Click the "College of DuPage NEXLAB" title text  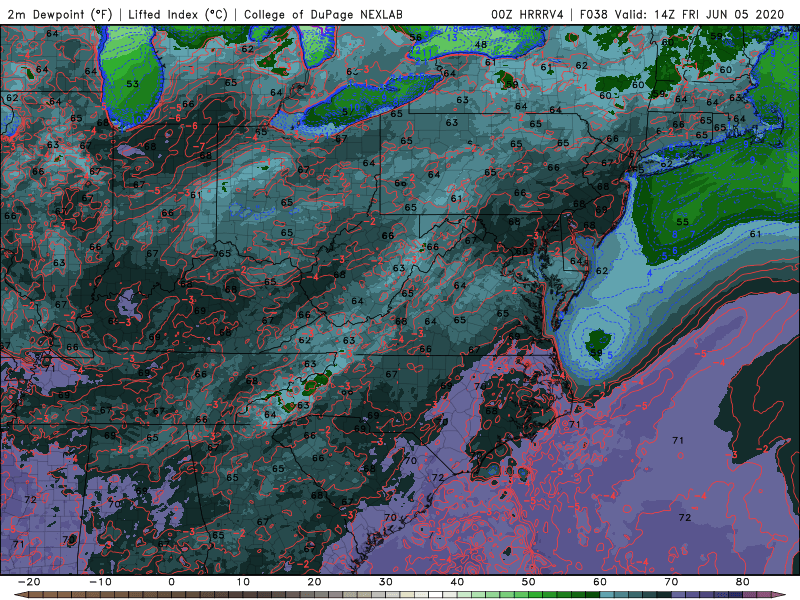[323, 14]
